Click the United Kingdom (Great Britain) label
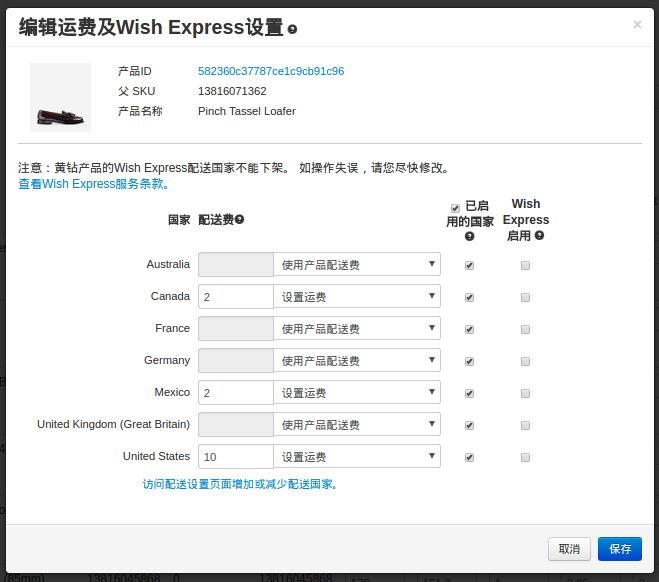 (113, 424)
